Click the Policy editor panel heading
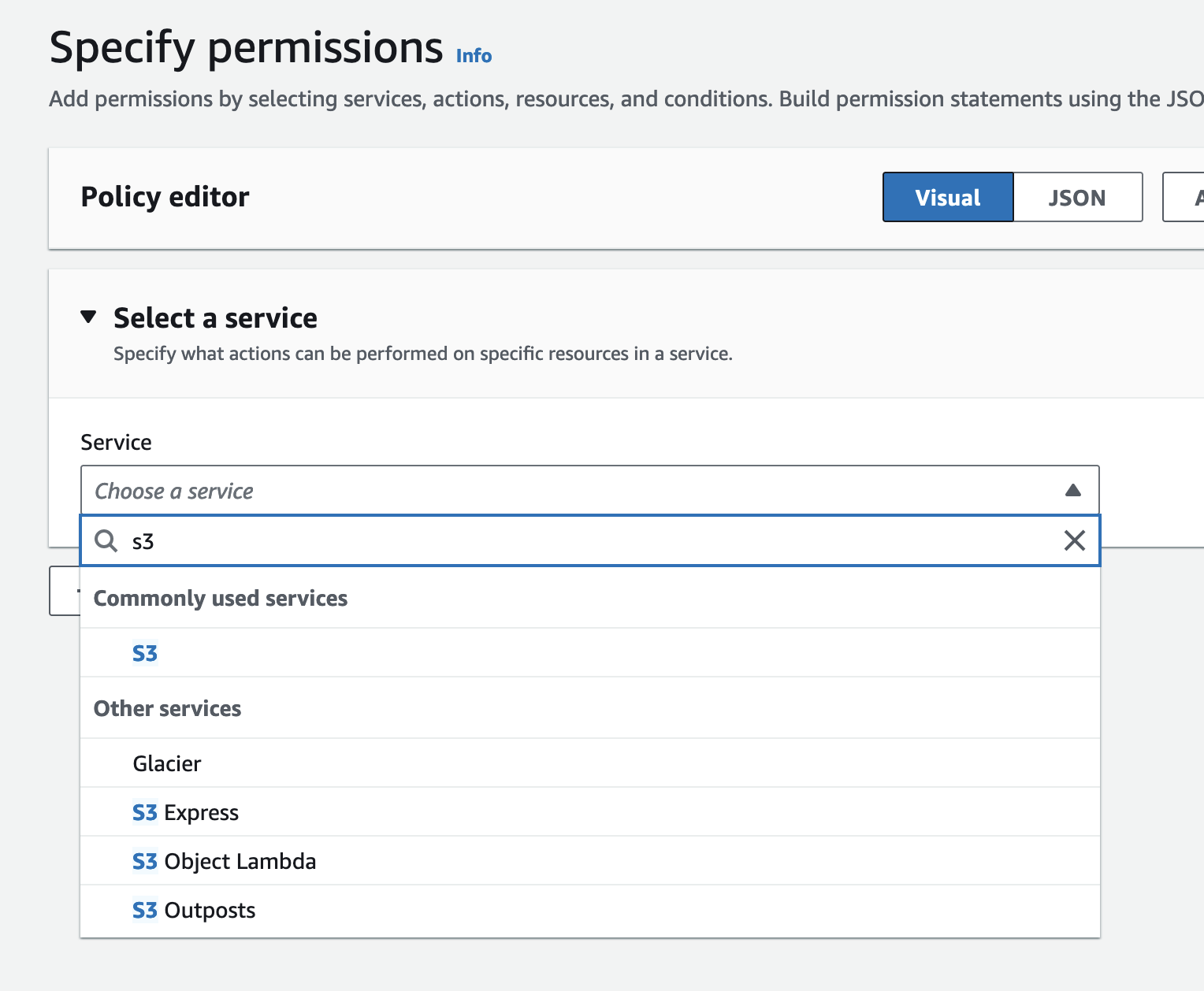1204x991 pixels. point(165,197)
